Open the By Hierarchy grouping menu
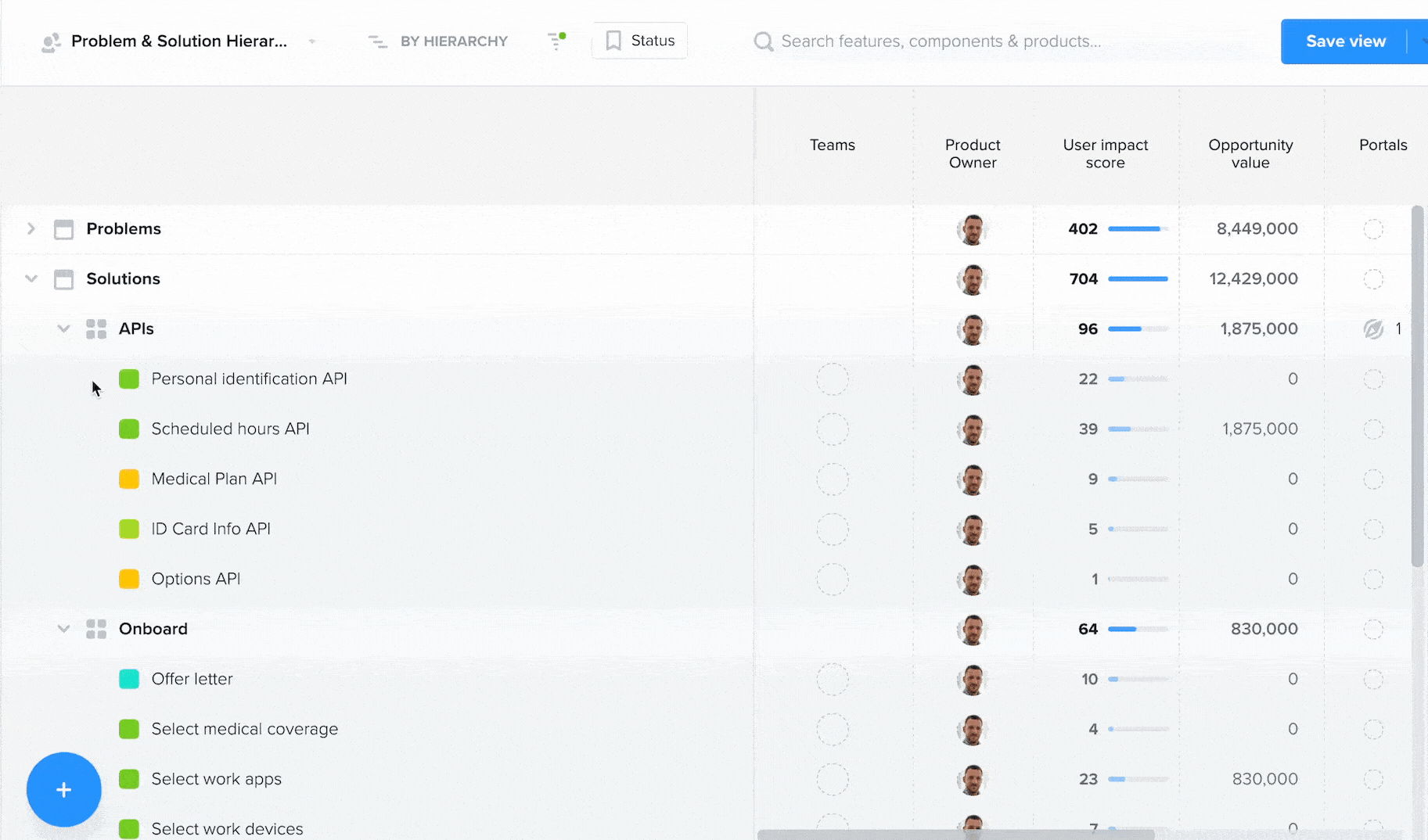The height and width of the screenshot is (840, 1428). coord(438,41)
